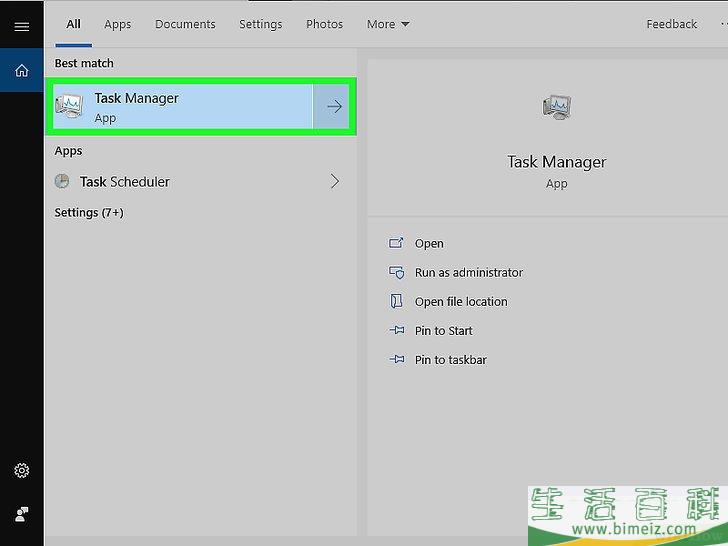Click Open for Task Manager
The height and width of the screenshot is (546, 728).
click(429, 244)
